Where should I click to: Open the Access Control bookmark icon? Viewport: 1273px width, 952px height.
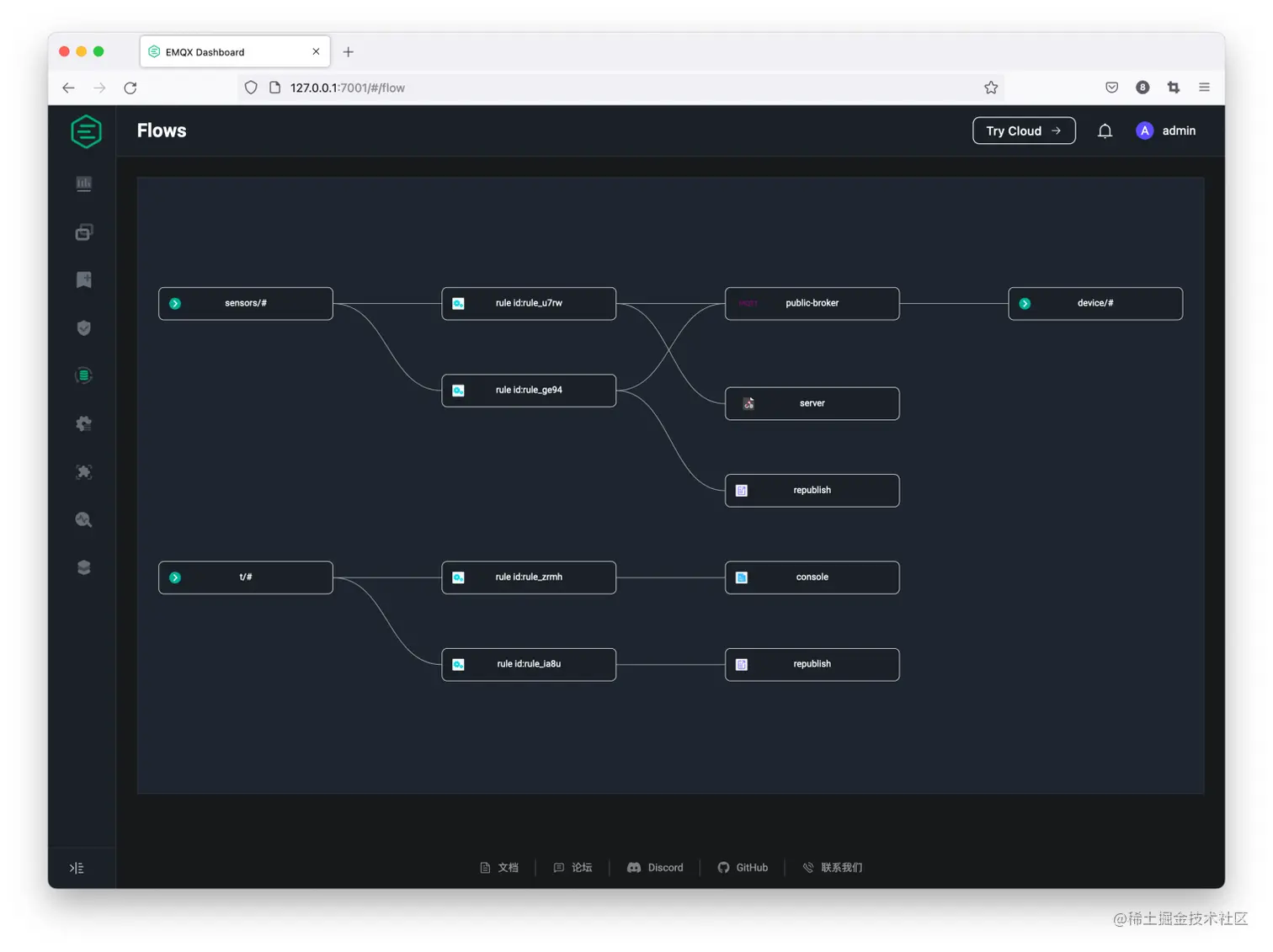click(83, 279)
